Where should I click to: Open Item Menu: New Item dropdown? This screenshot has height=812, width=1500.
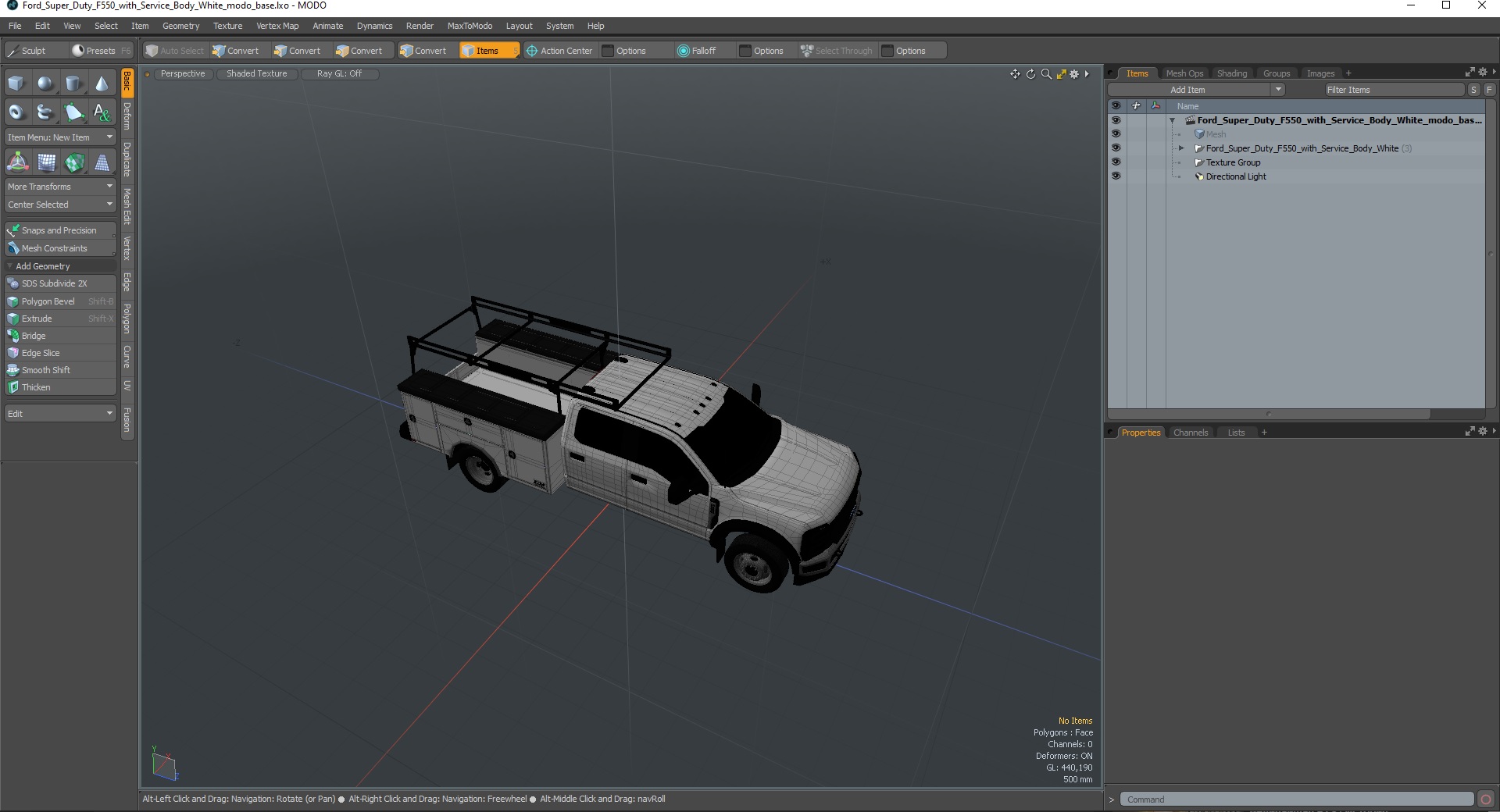[60, 137]
